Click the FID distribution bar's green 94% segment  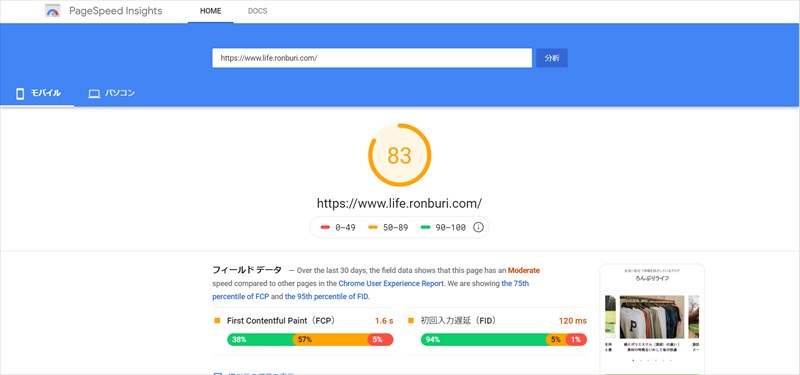484,340
